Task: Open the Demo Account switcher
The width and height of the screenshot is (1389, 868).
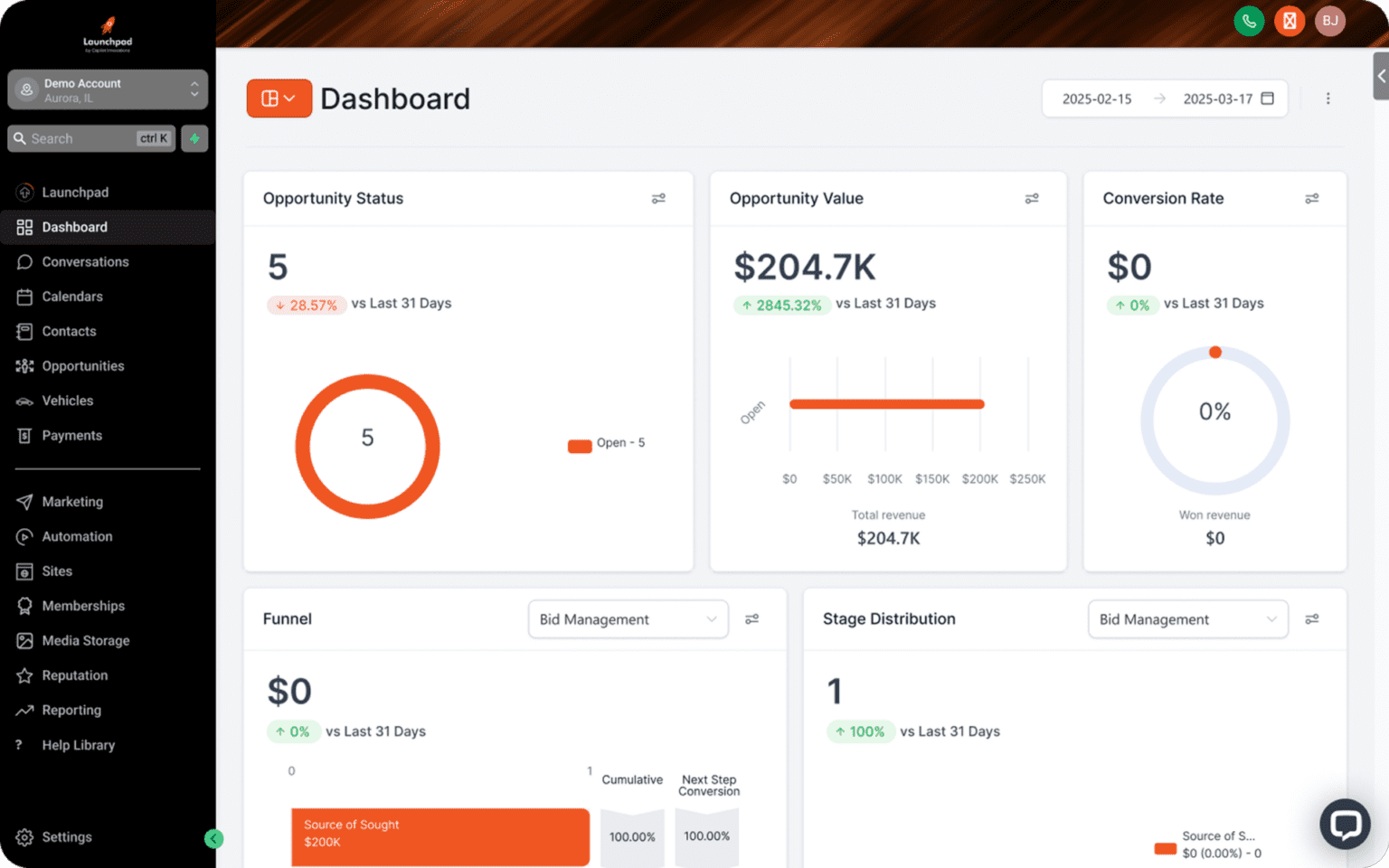Action: pyautogui.click(x=108, y=90)
